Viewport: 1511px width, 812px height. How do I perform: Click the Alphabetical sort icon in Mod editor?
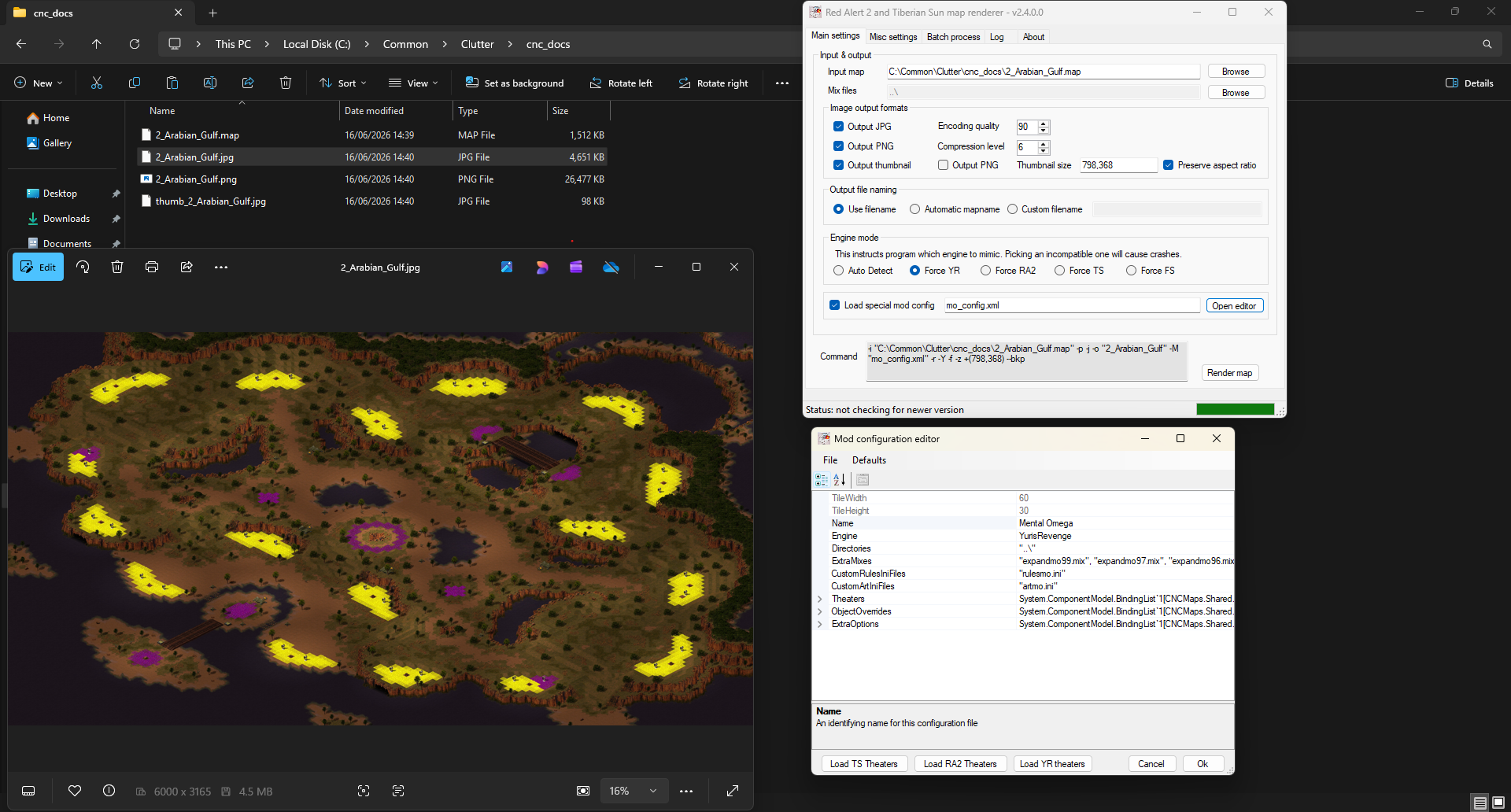[x=840, y=479]
